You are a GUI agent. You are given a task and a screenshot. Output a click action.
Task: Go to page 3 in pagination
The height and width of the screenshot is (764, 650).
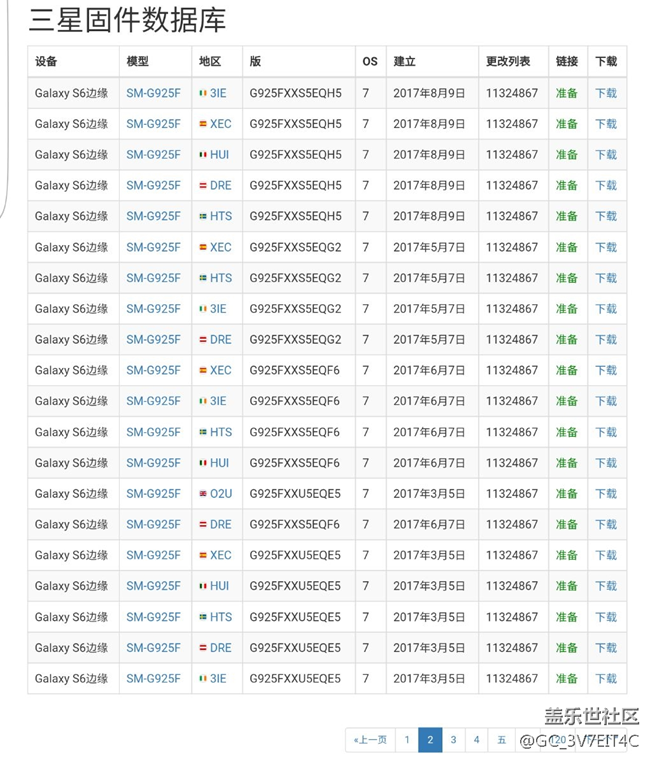tap(454, 740)
